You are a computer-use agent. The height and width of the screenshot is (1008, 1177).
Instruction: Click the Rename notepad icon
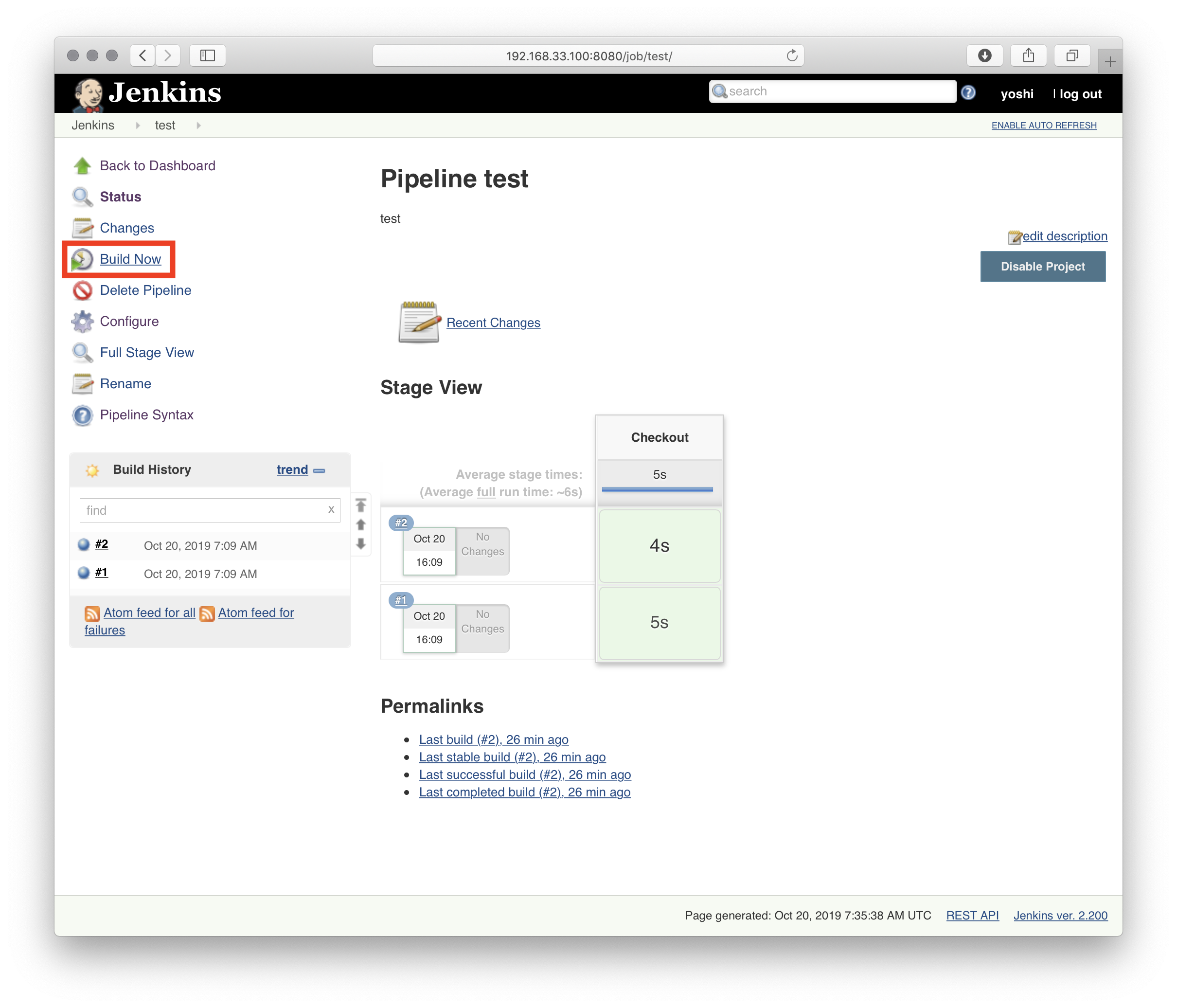(82, 383)
